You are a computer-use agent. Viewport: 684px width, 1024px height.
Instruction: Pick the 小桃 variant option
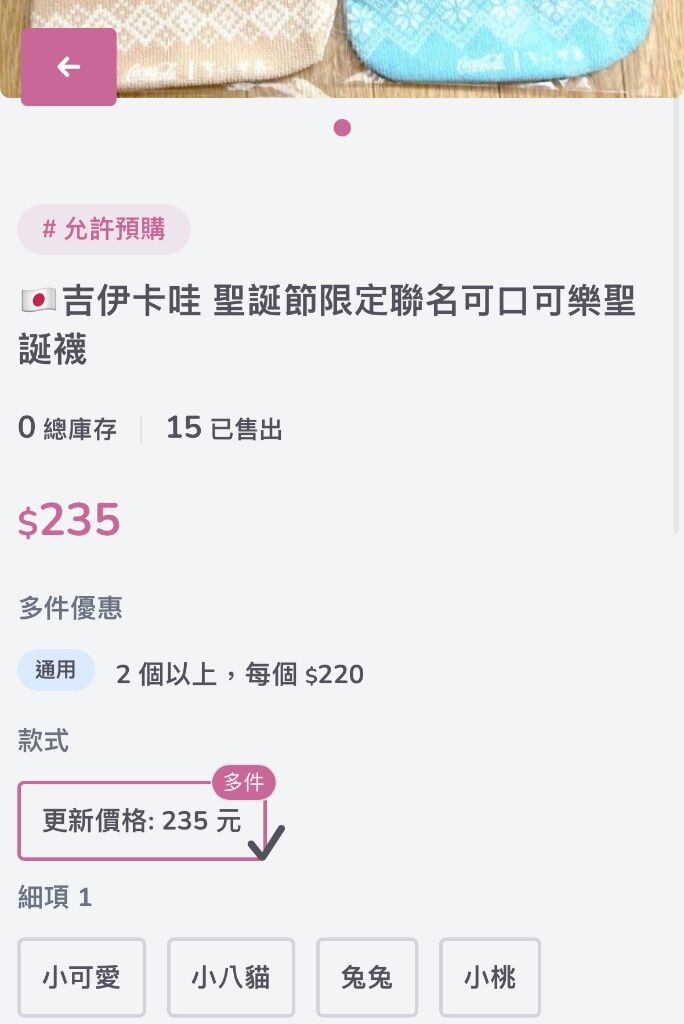[x=490, y=978]
